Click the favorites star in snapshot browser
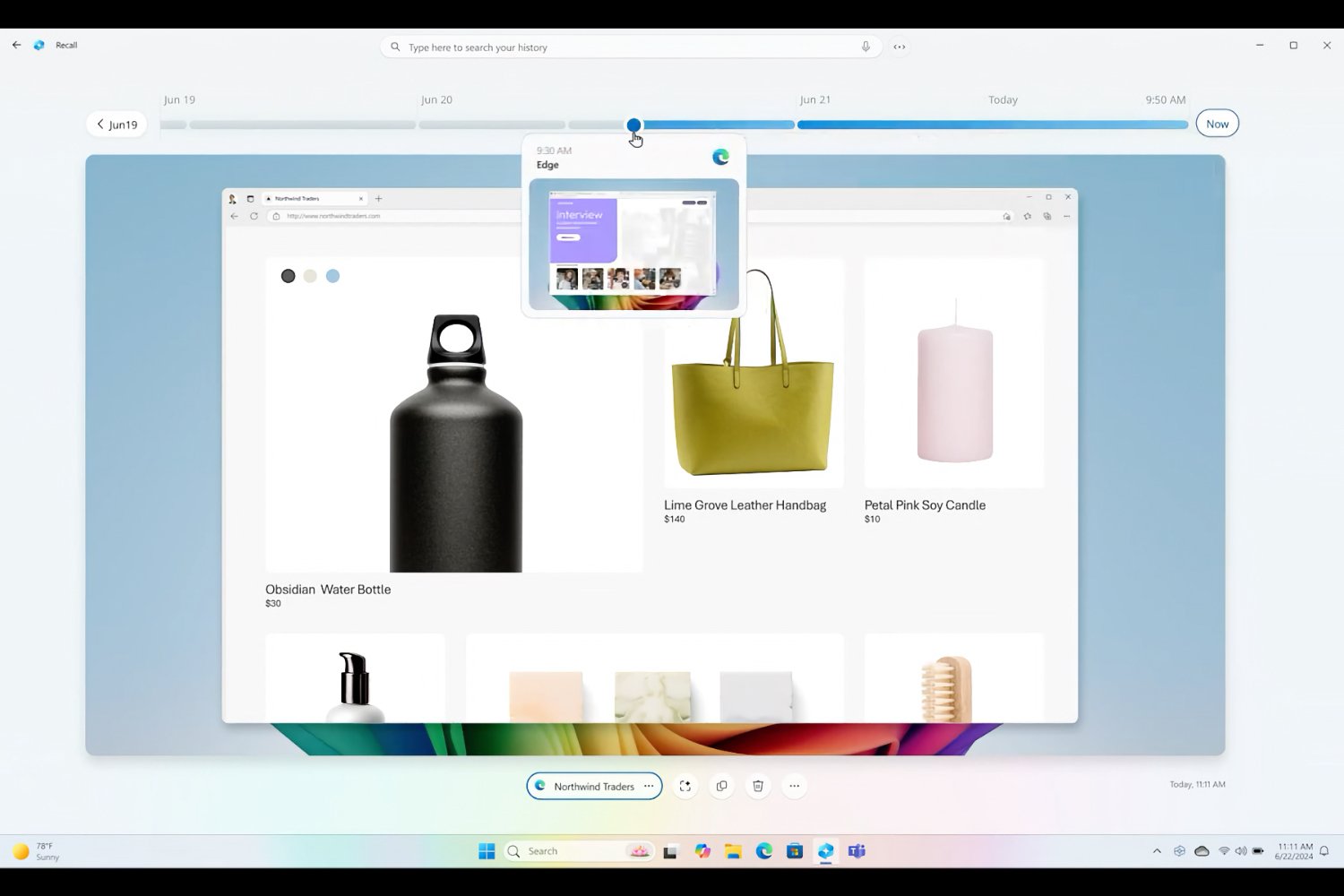 [1027, 216]
